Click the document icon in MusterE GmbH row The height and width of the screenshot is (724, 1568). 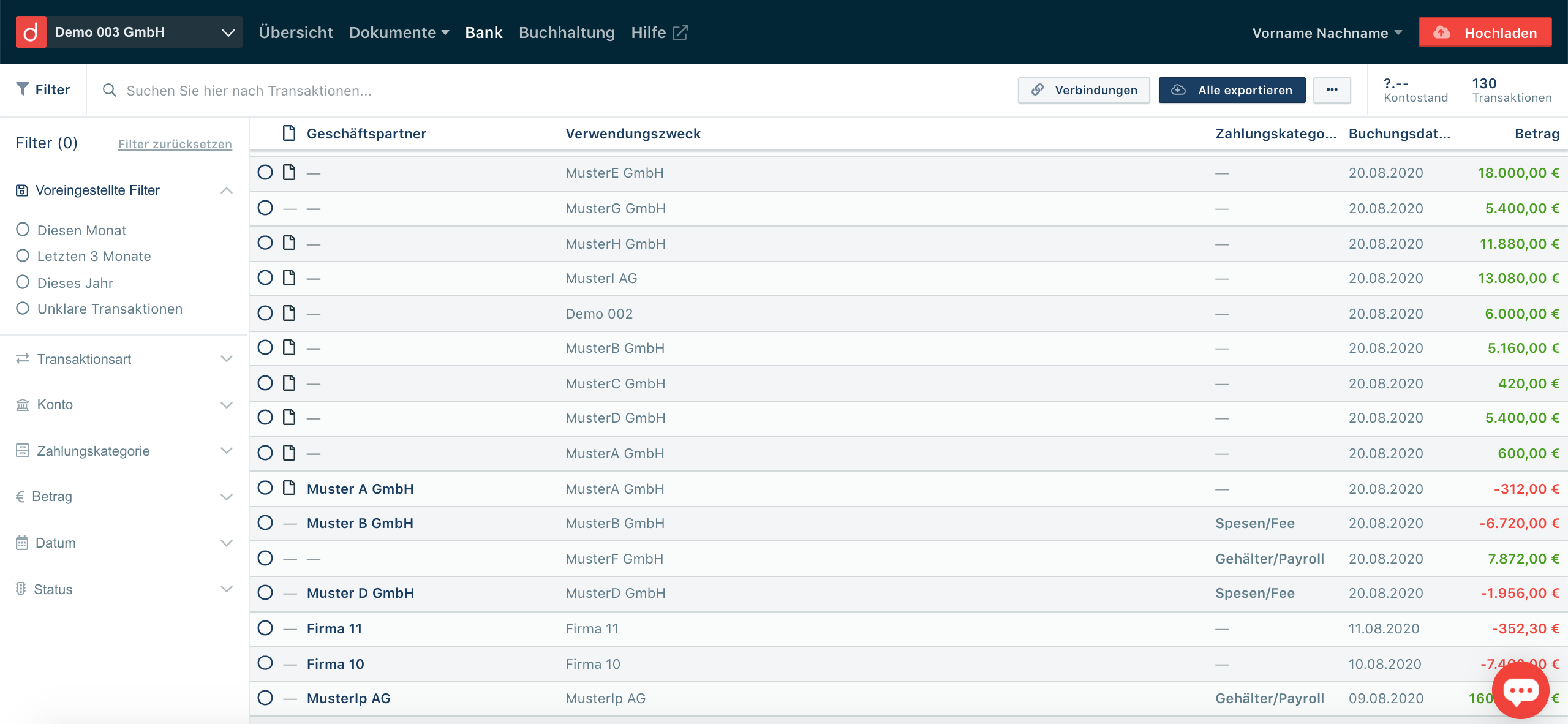coord(289,173)
